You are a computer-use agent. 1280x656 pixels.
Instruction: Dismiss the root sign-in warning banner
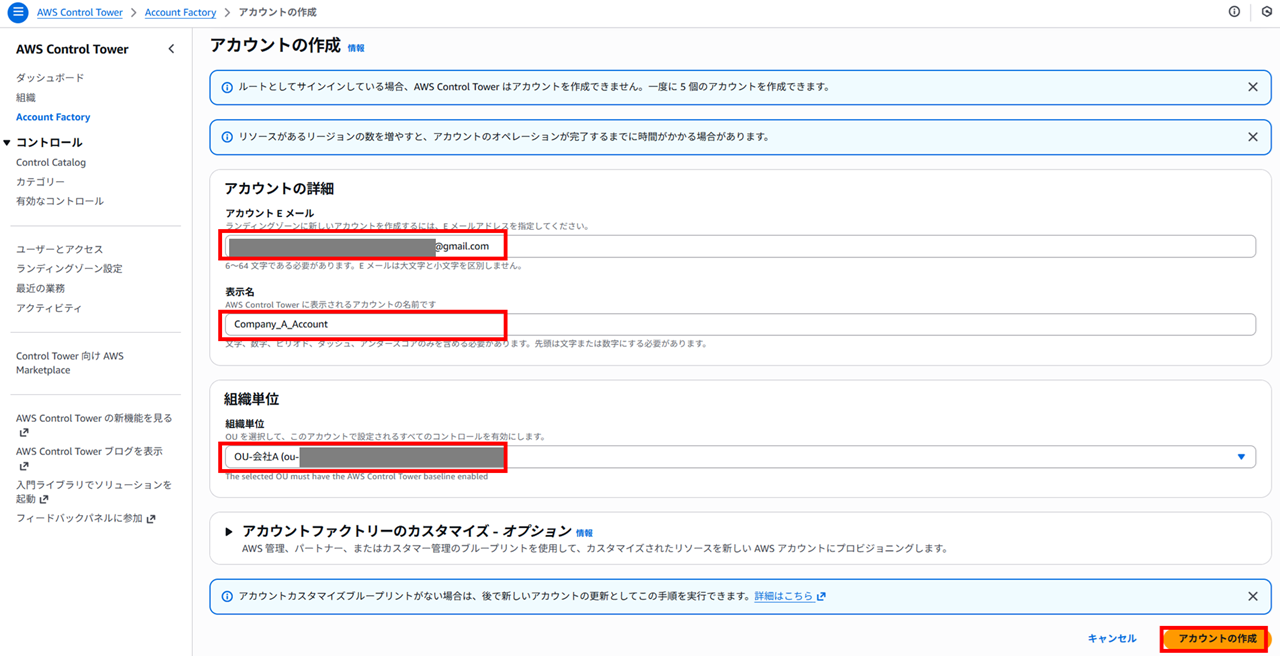1252,88
